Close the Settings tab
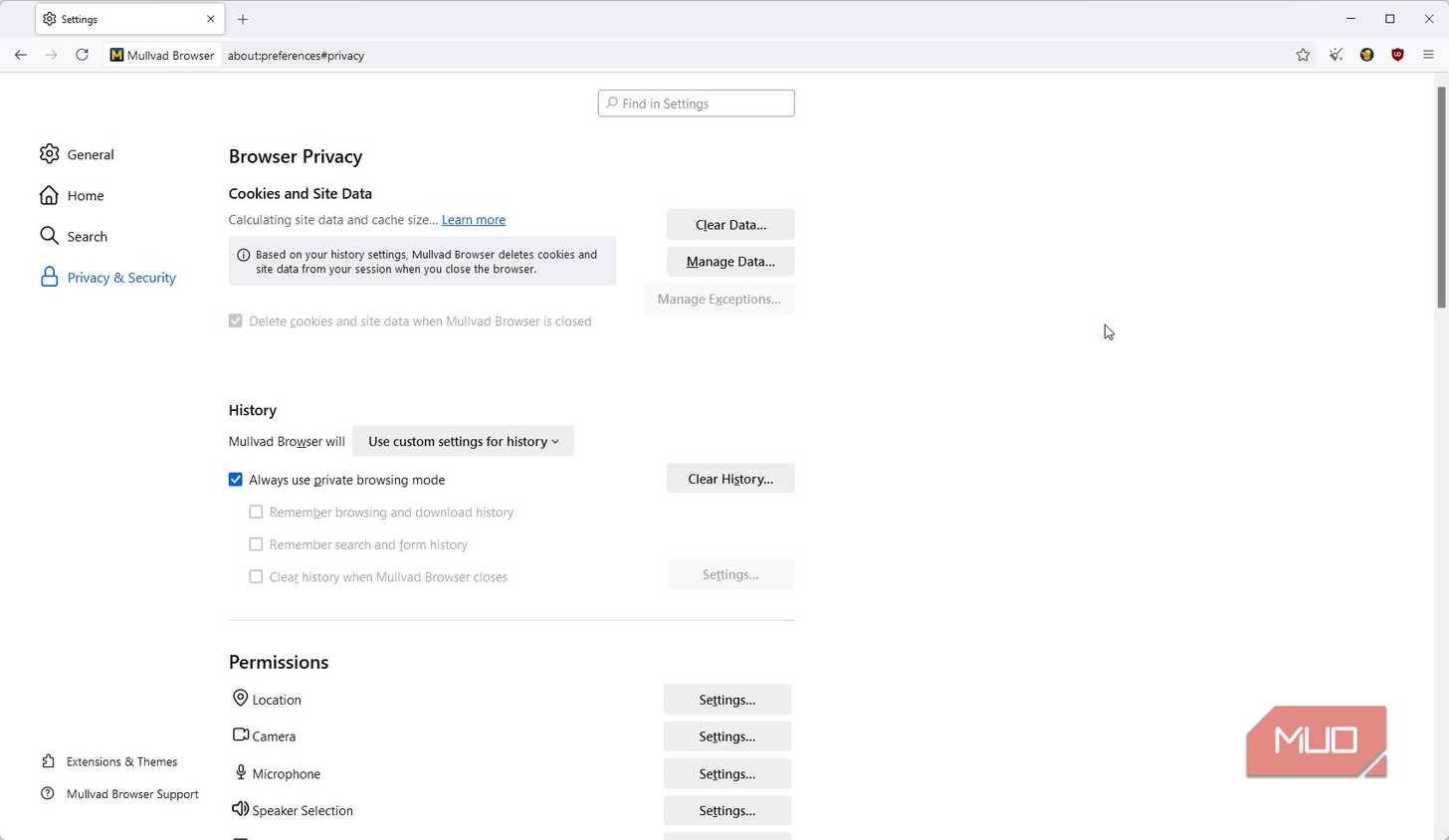This screenshot has height=840, width=1449. point(211,19)
